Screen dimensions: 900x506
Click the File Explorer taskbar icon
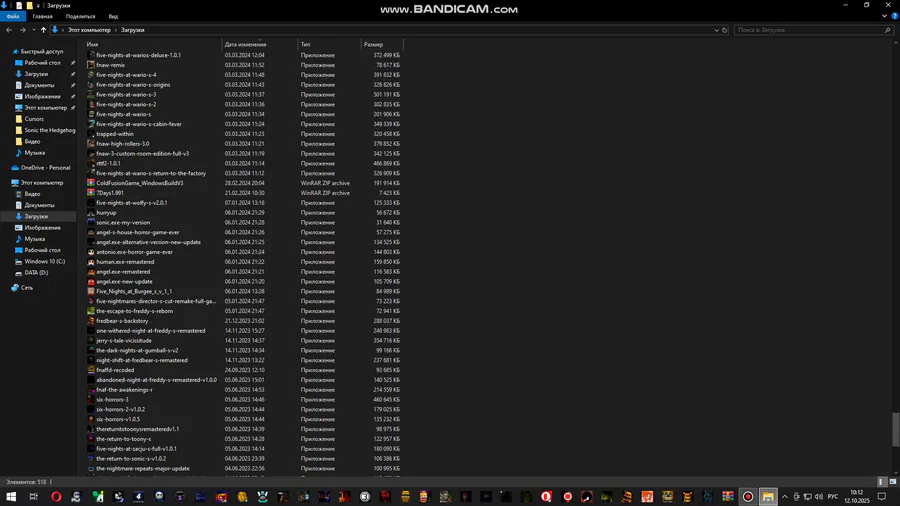[x=768, y=496]
